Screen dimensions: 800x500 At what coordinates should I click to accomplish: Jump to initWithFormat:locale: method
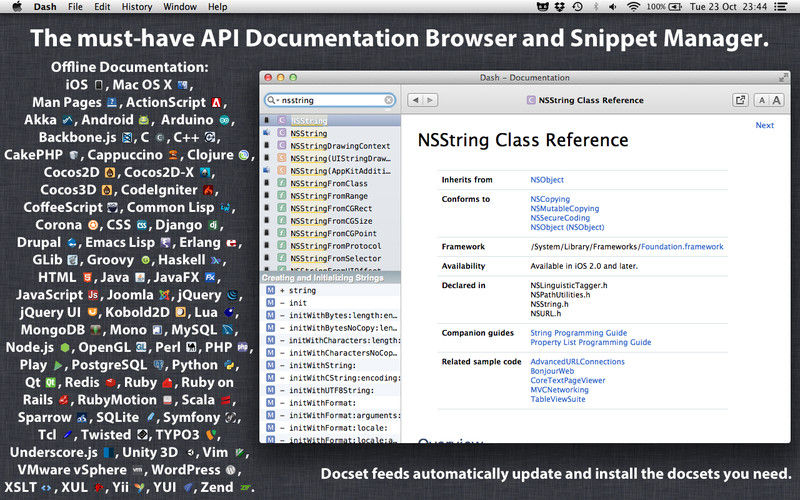point(330,428)
